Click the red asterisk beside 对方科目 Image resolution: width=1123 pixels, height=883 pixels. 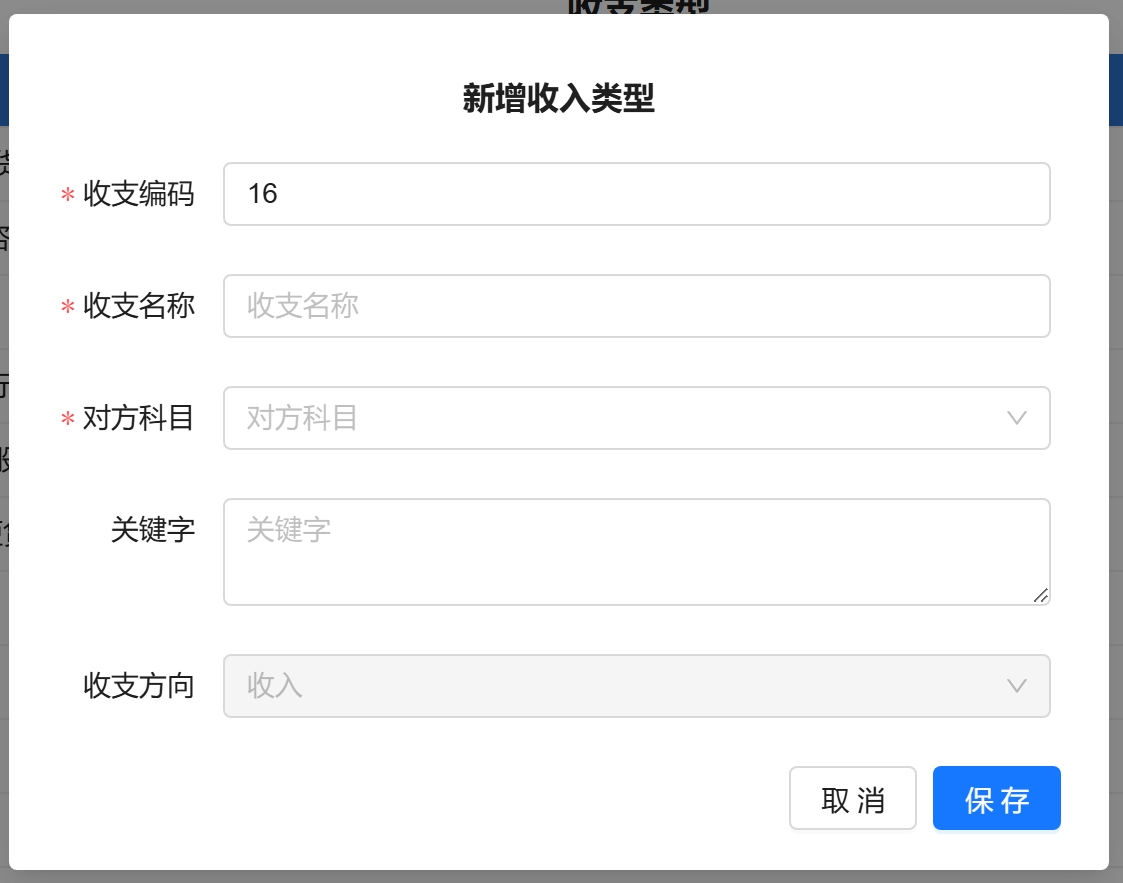68,420
